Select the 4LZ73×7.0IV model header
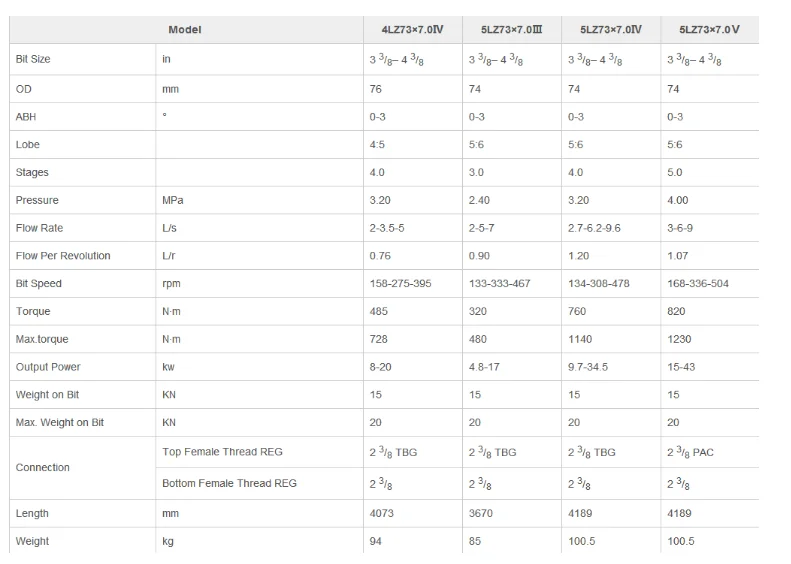This screenshot has height=564, width=791. click(x=406, y=30)
